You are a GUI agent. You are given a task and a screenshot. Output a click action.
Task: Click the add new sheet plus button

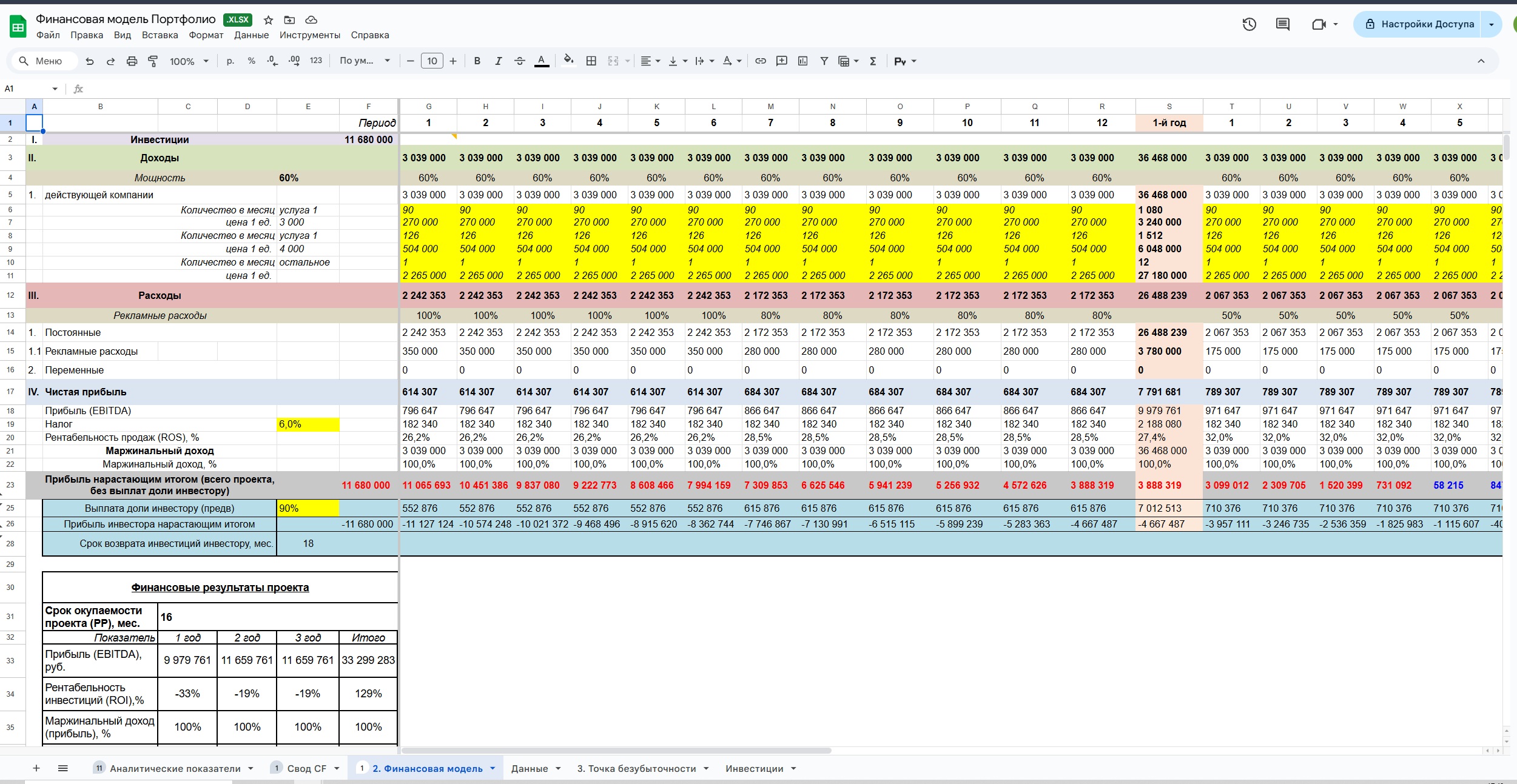point(36,768)
